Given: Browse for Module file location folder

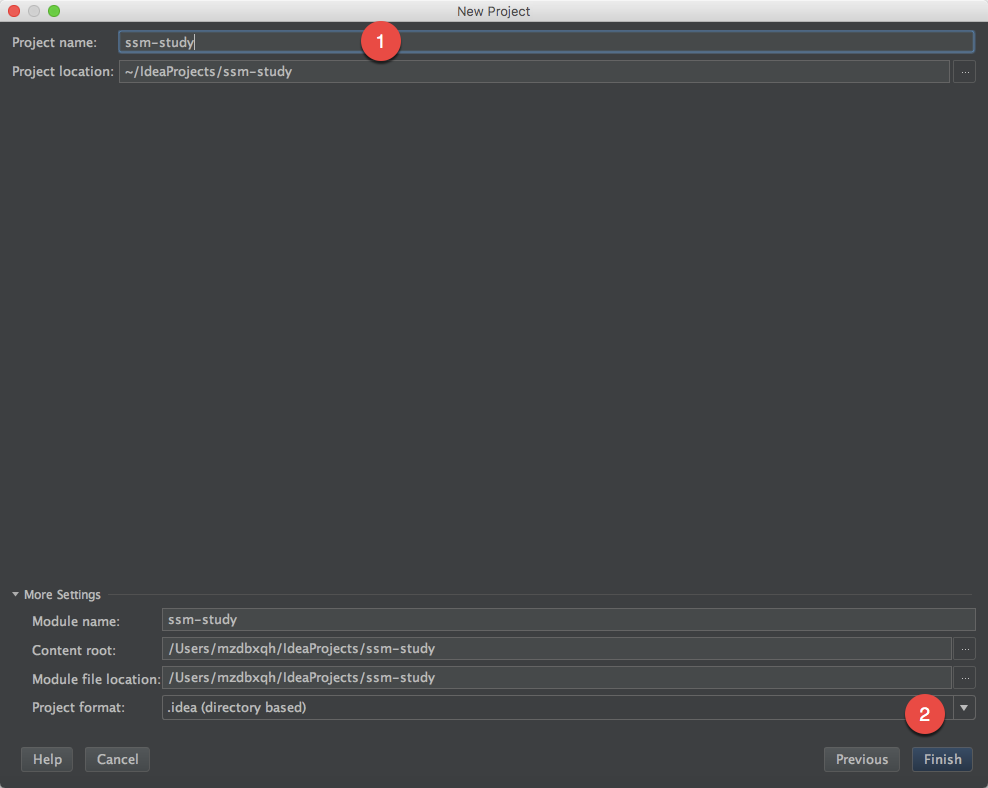Looking at the screenshot, I should [964, 678].
